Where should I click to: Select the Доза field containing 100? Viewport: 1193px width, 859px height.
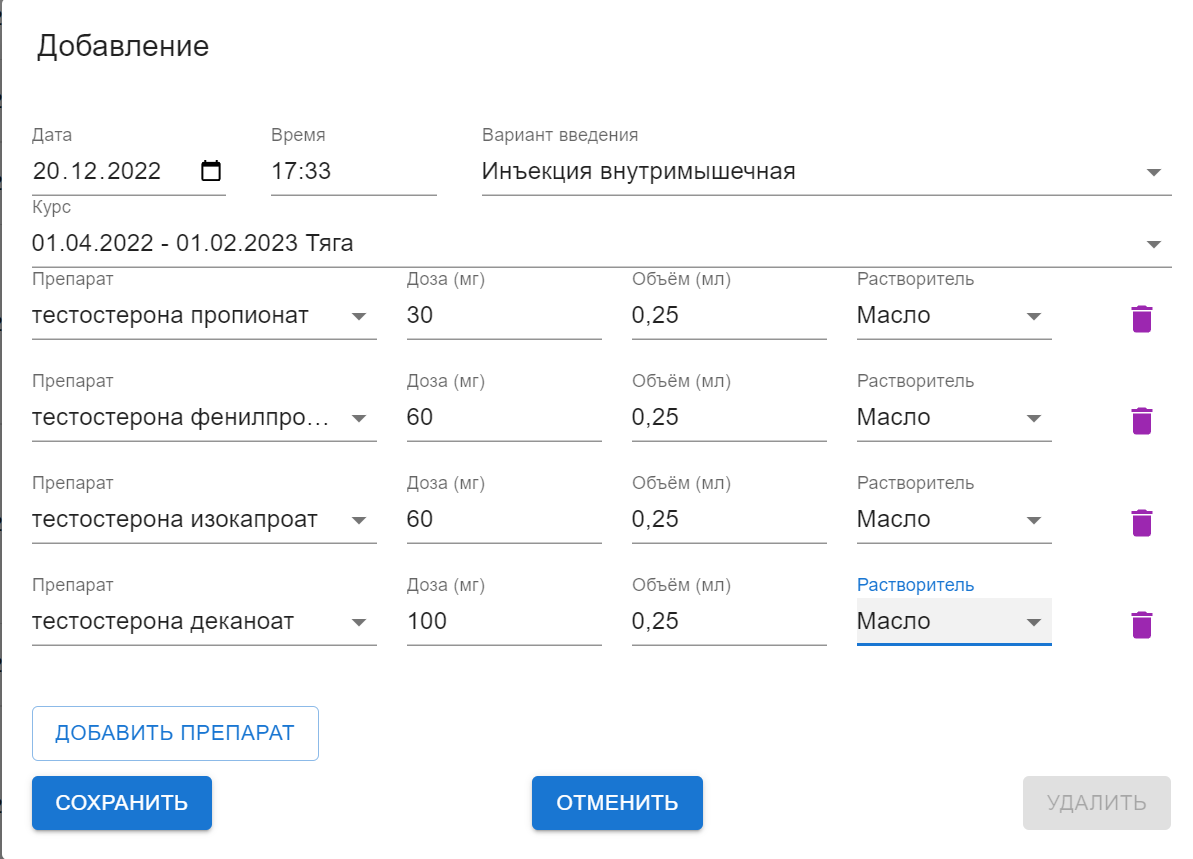[x=500, y=621]
